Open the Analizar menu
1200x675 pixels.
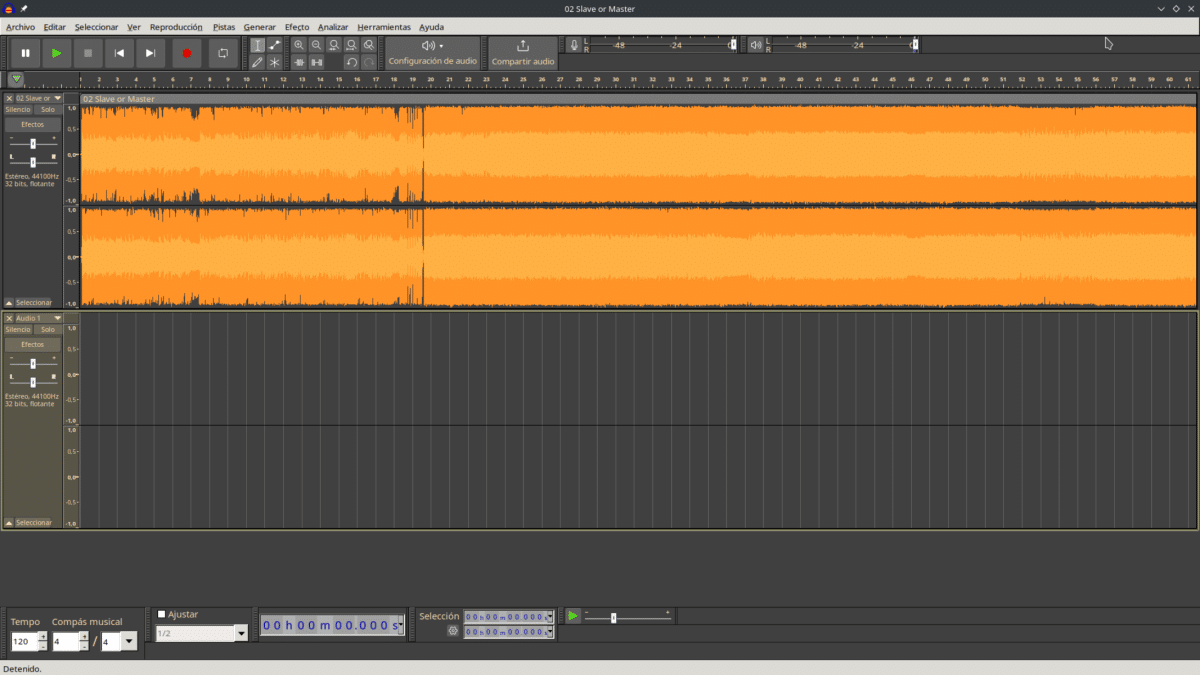click(x=333, y=27)
